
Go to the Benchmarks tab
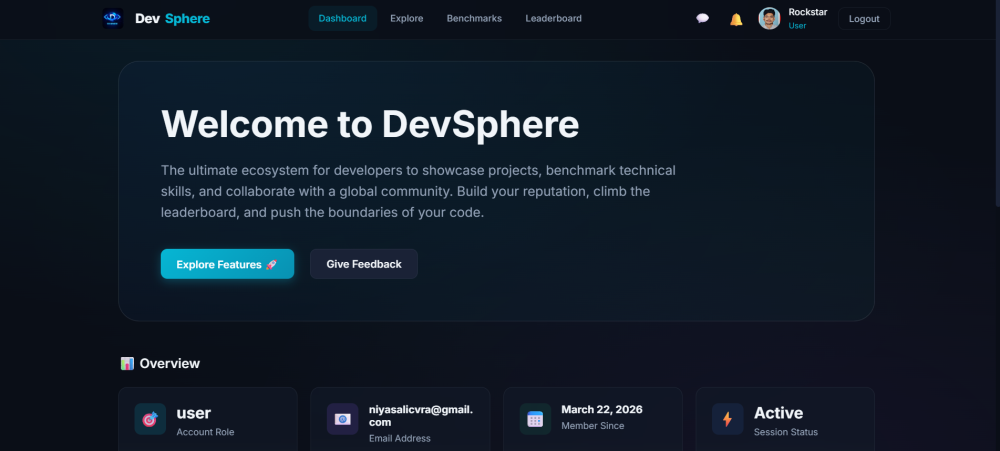click(474, 18)
